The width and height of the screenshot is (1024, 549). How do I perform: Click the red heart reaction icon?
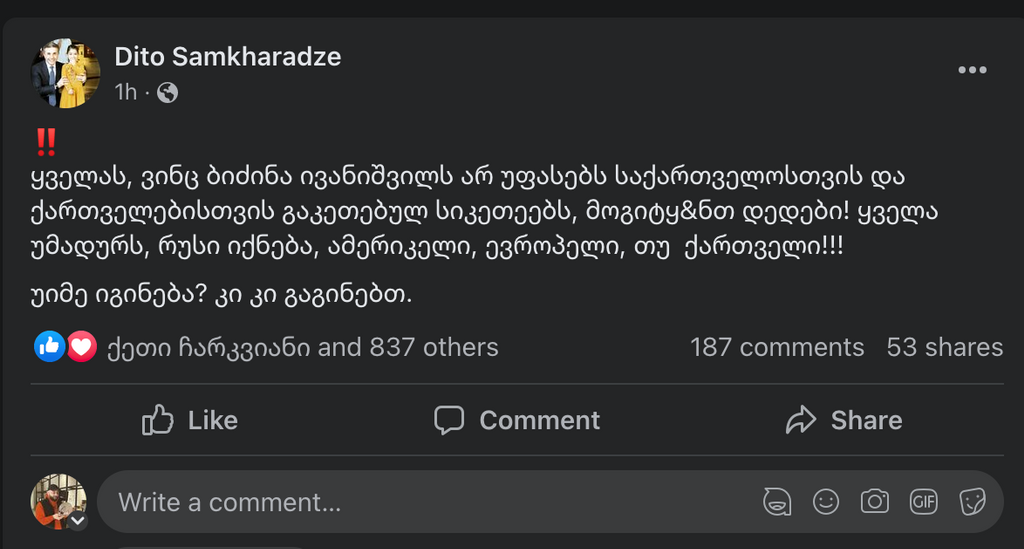(81, 347)
